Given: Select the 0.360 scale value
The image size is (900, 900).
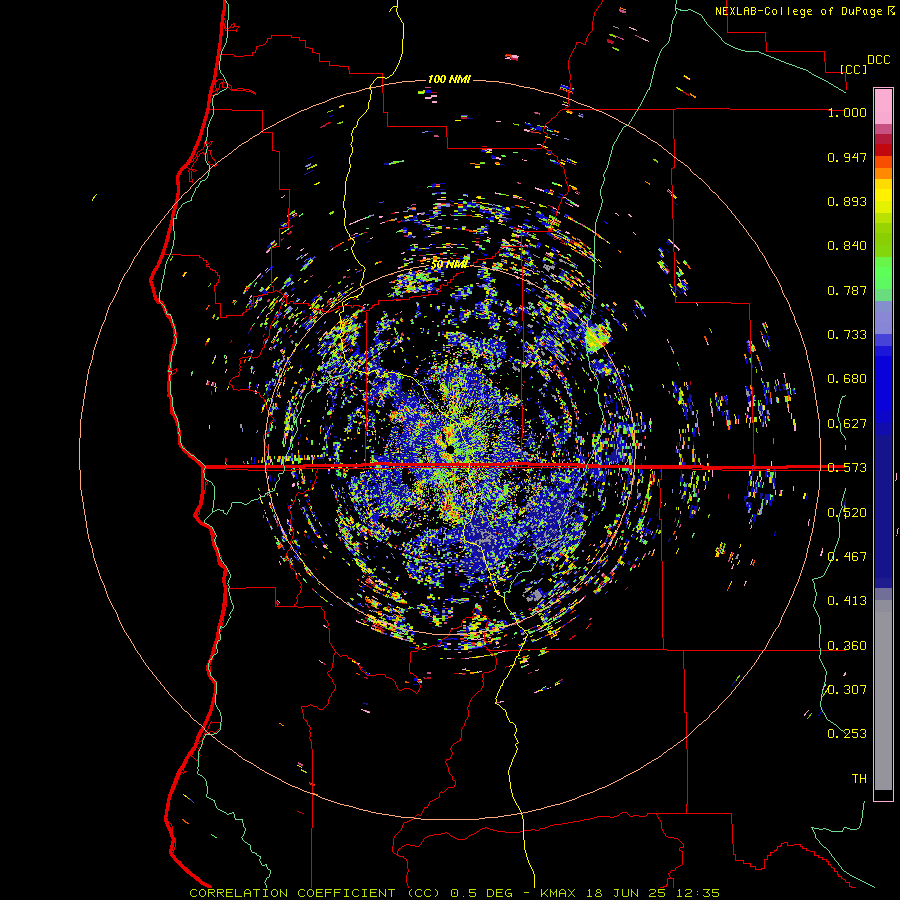Looking at the screenshot, I should tap(847, 646).
